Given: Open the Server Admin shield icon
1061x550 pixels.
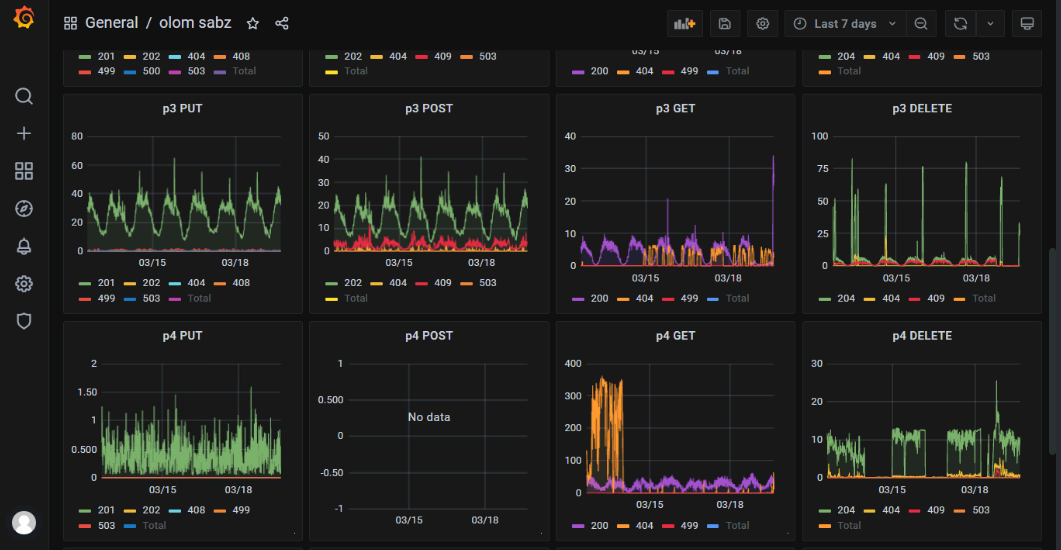Looking at the screenshot, I should point(24,321).
